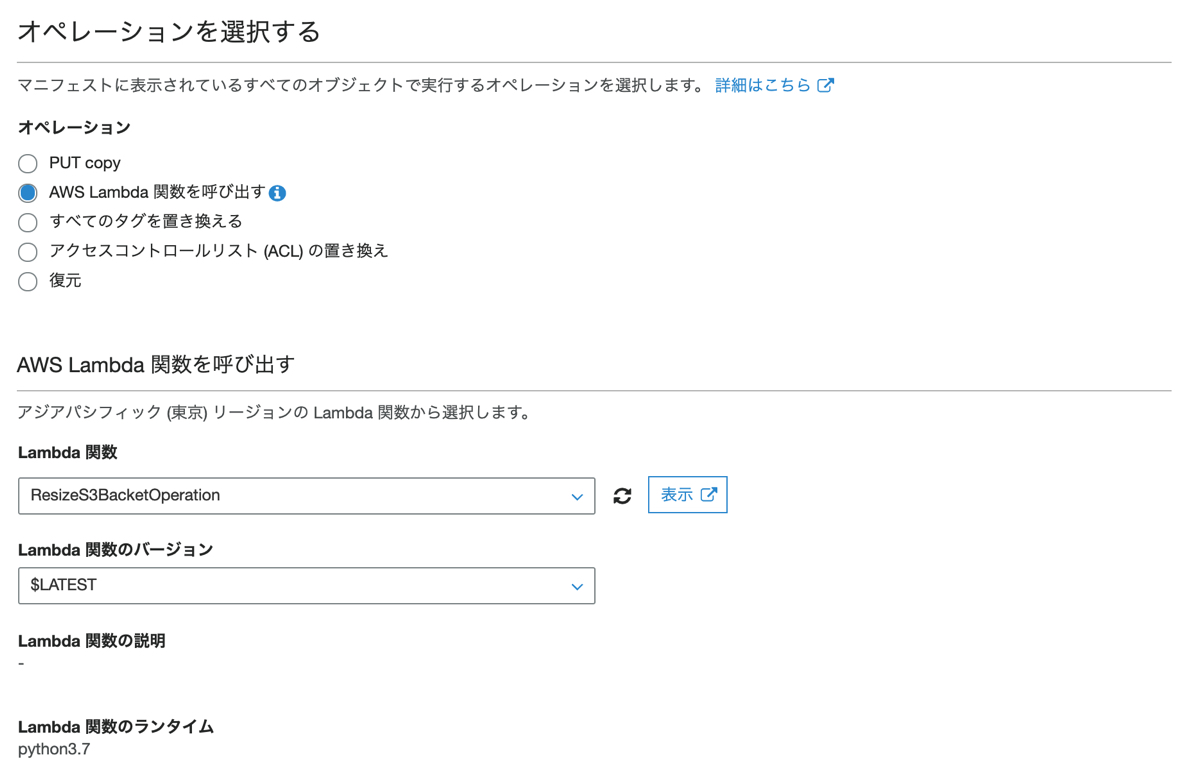Click the info icon beside AWS Lambda option
This screenshot has height=779, width=1200.
(x=278, y=192)
